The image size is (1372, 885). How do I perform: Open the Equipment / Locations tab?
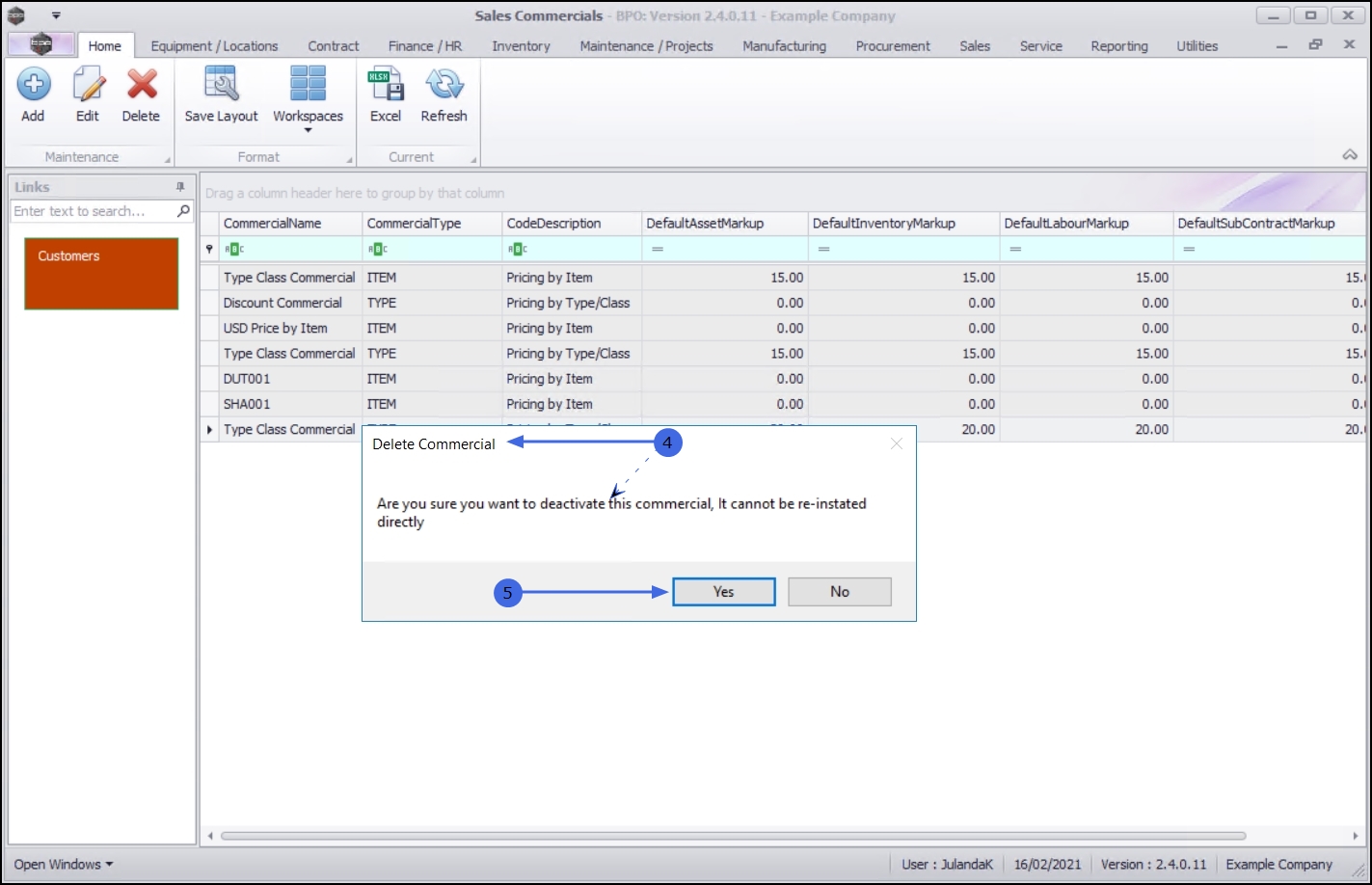coord(214,45)
